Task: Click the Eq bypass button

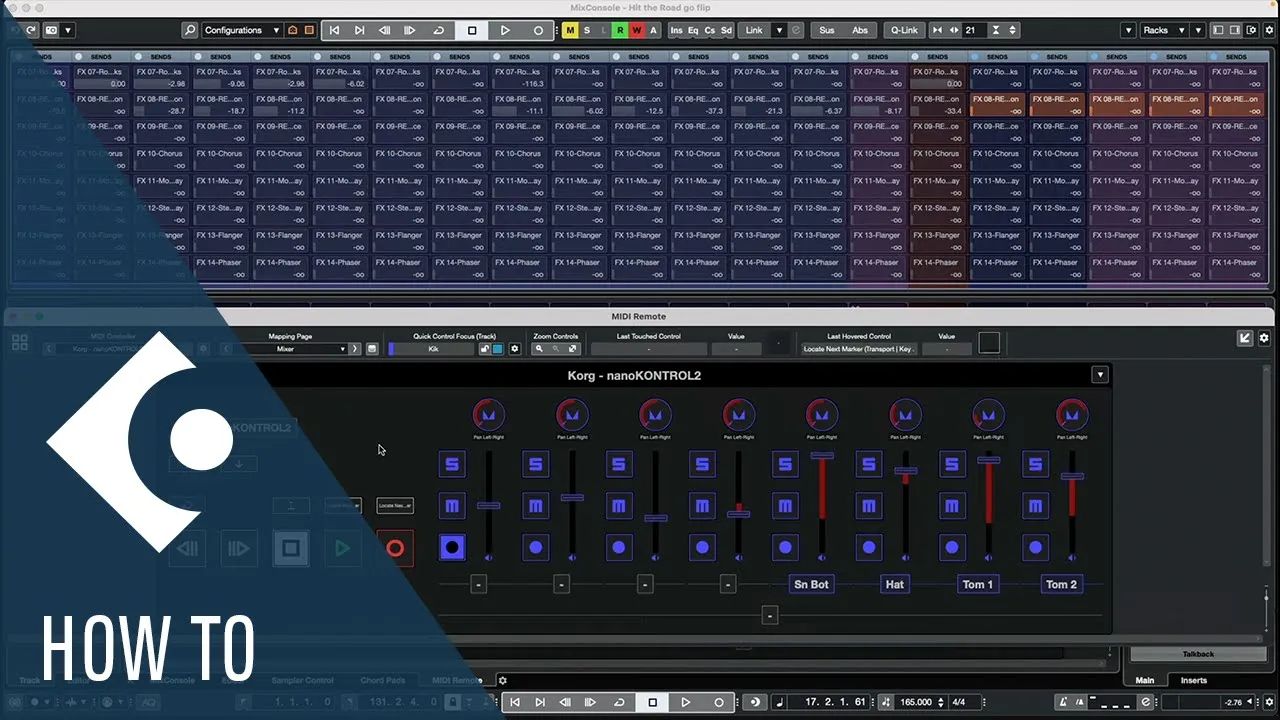Action: [x=693, y=30]
